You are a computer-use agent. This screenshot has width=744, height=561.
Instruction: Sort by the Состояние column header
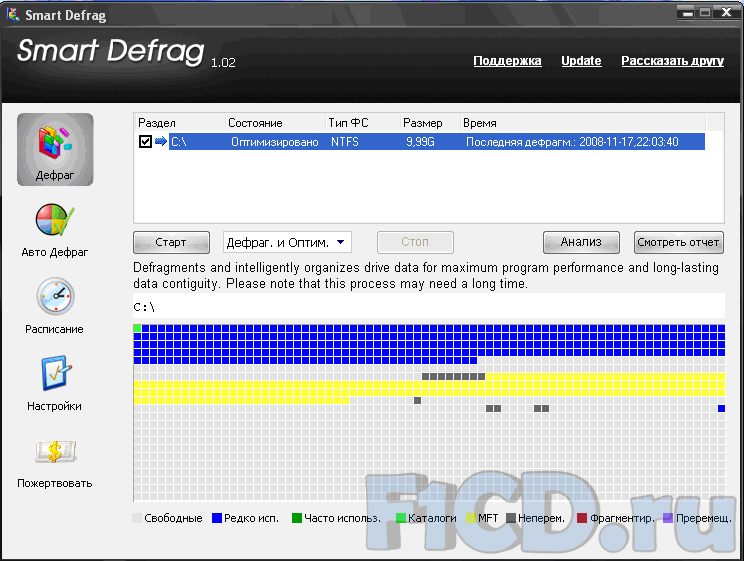pos(275,123)
